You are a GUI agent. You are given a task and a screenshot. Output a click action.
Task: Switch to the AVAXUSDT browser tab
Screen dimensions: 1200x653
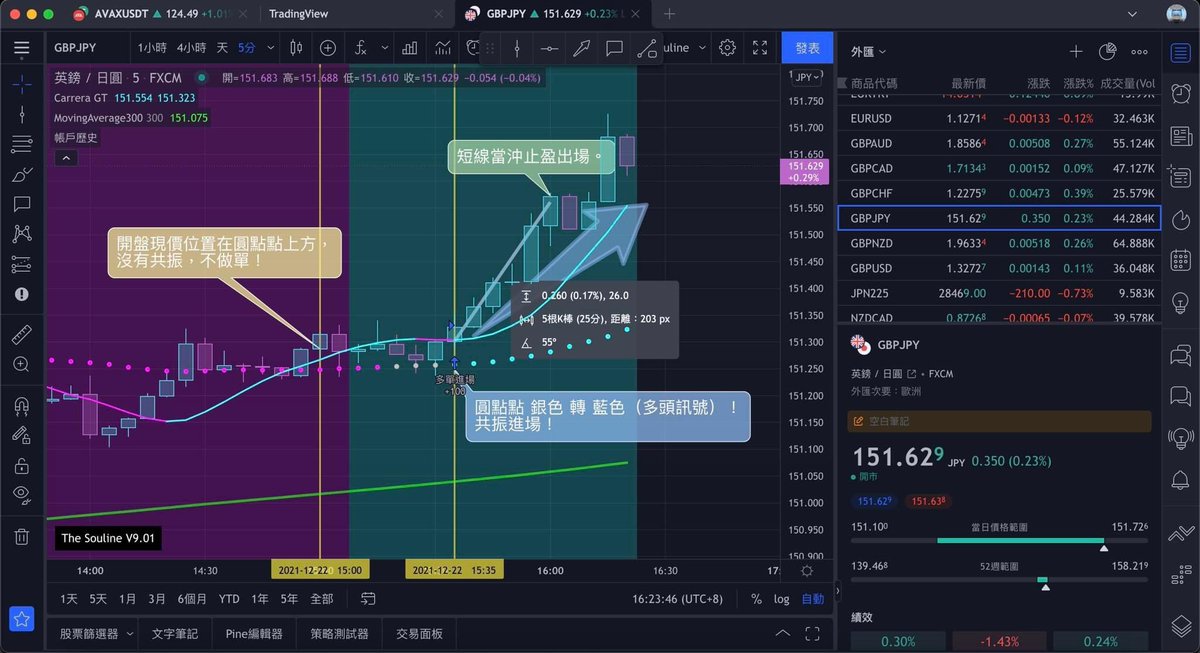pyautogui.click(x=158, y=14)
